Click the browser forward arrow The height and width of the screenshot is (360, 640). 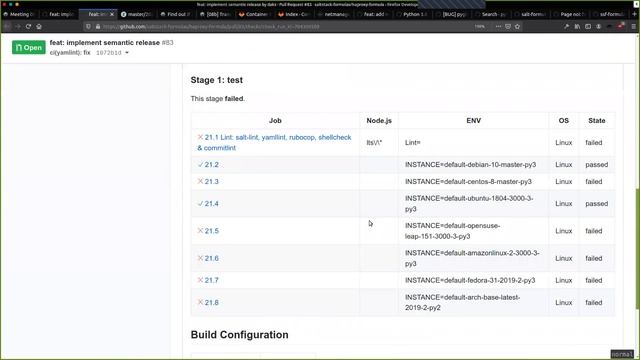tap(18, 27)
